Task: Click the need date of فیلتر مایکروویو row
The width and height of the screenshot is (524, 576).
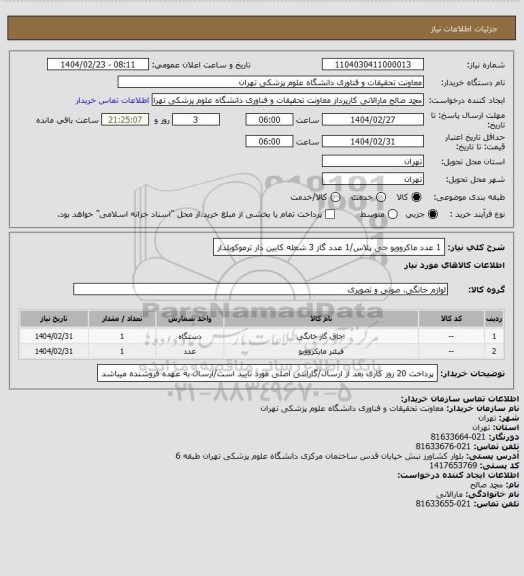Action: click(54, 352)
